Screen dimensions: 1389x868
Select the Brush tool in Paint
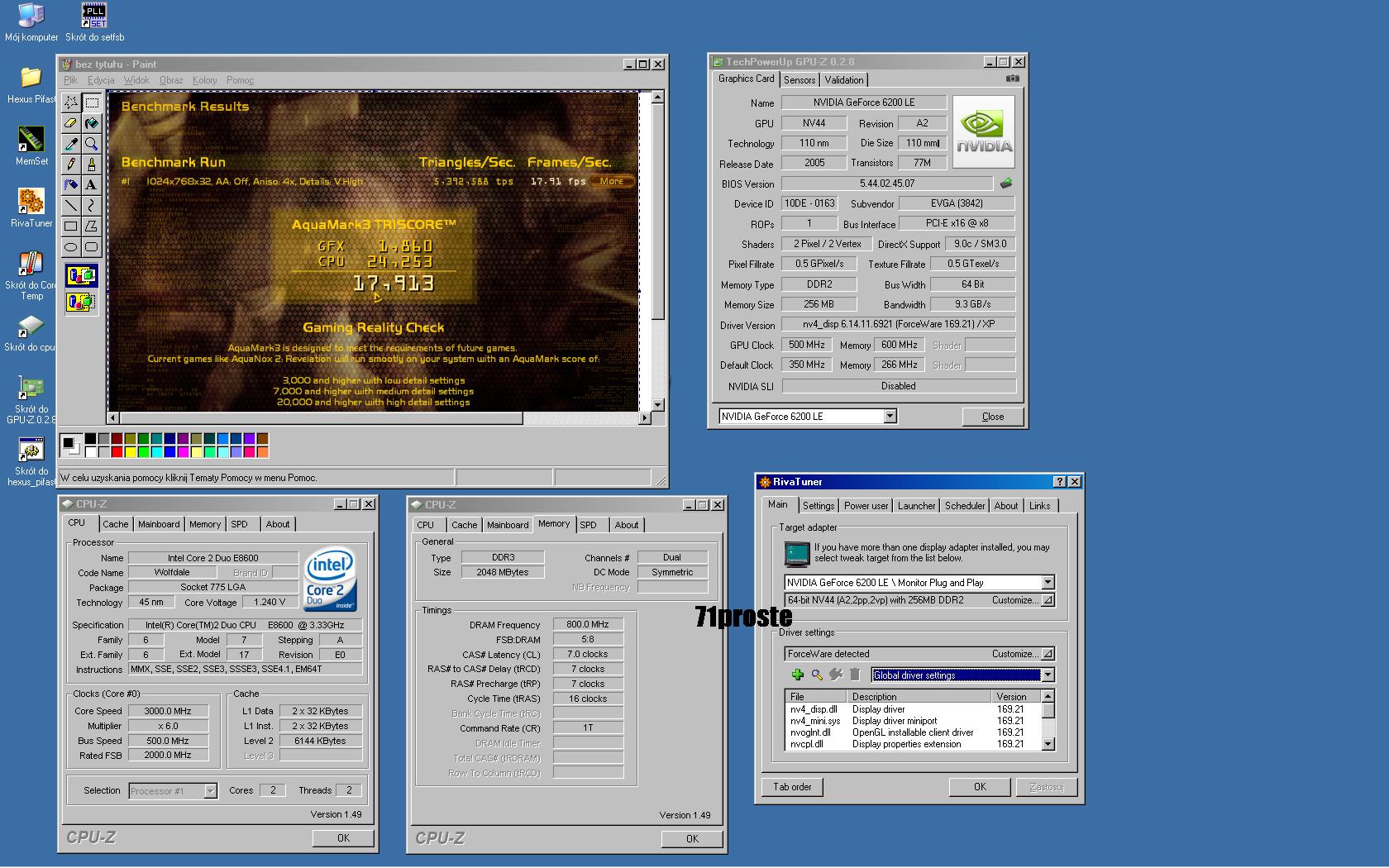point(92,165)
